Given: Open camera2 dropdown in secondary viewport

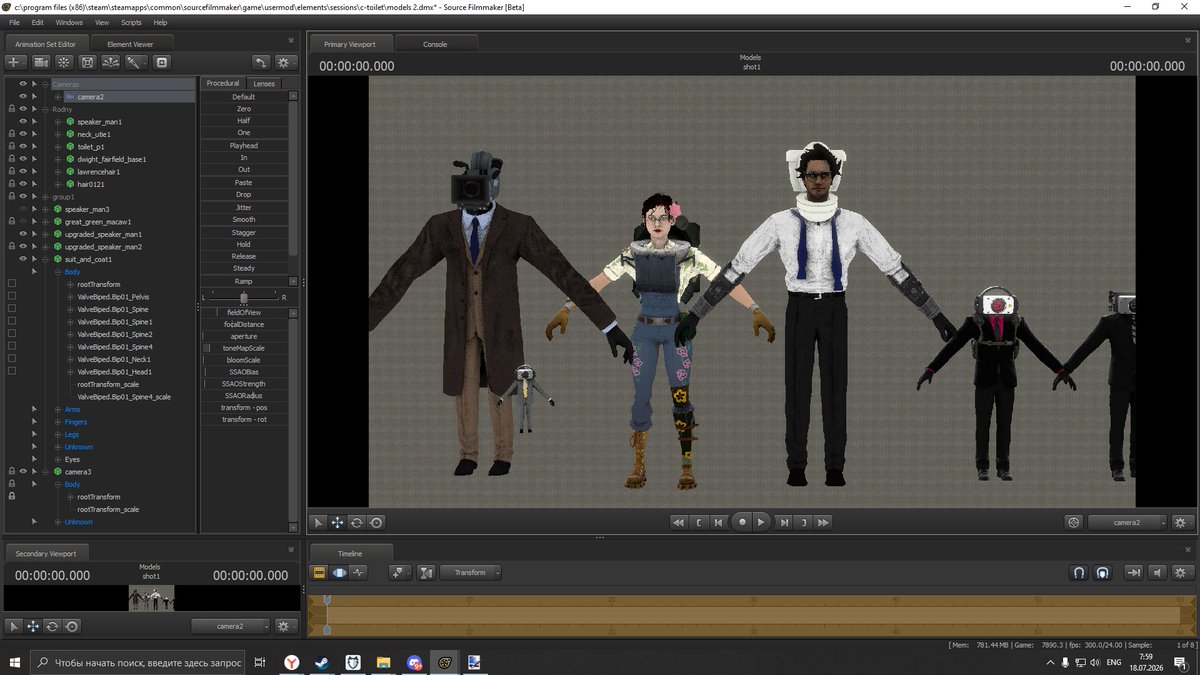Looking at the screenshot, I should 230,626.
